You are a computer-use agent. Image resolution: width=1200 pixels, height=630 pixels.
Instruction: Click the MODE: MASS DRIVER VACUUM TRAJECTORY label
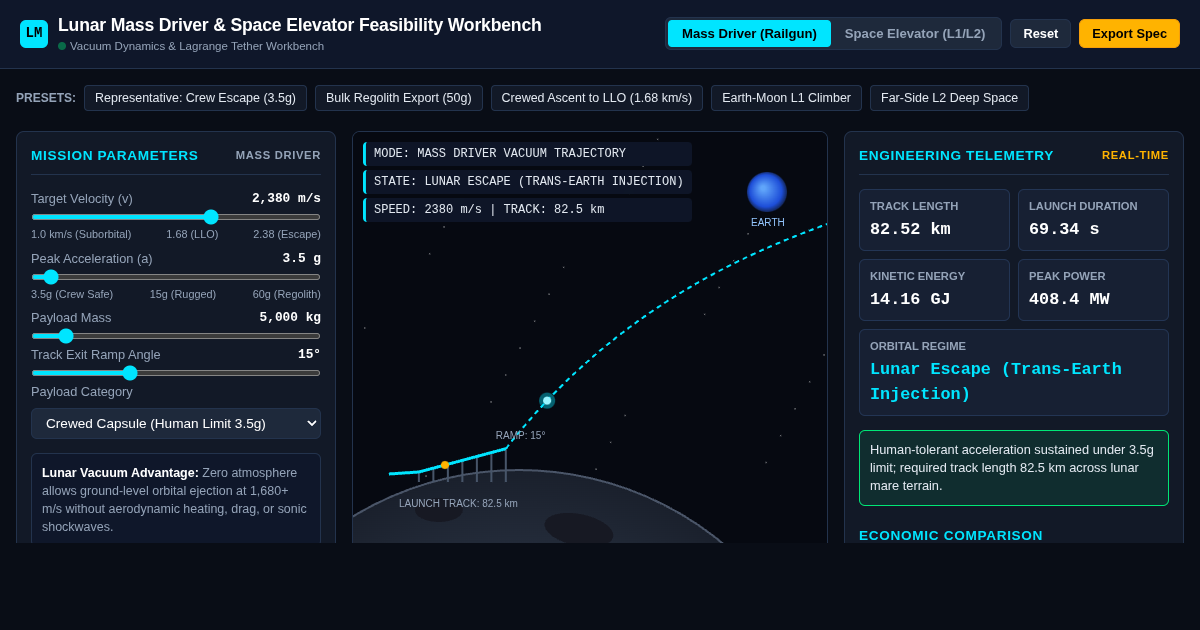tap(528, 154)
